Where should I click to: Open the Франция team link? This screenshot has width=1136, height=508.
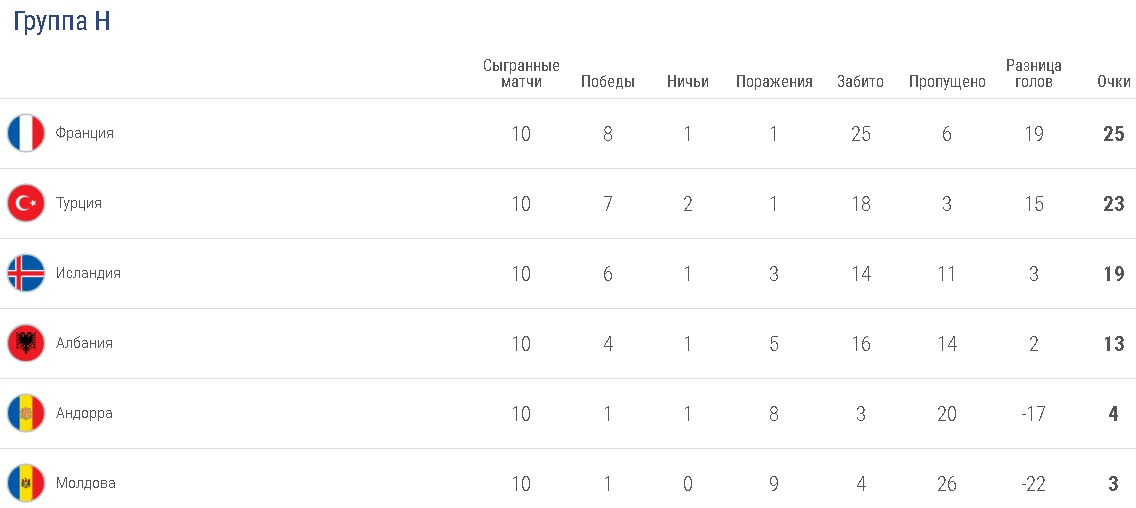pyautogui.click(x=85, y=133)
